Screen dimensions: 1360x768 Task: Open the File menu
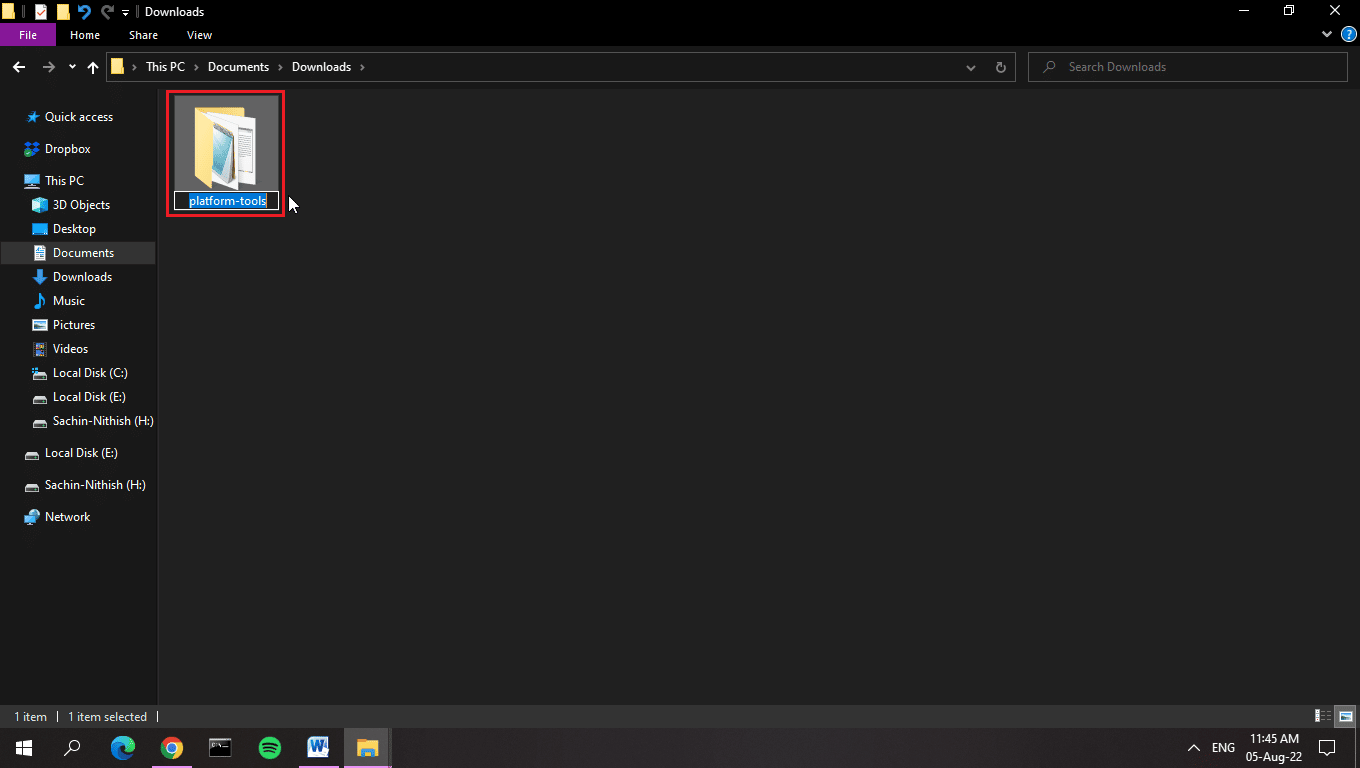coord(28,35)
